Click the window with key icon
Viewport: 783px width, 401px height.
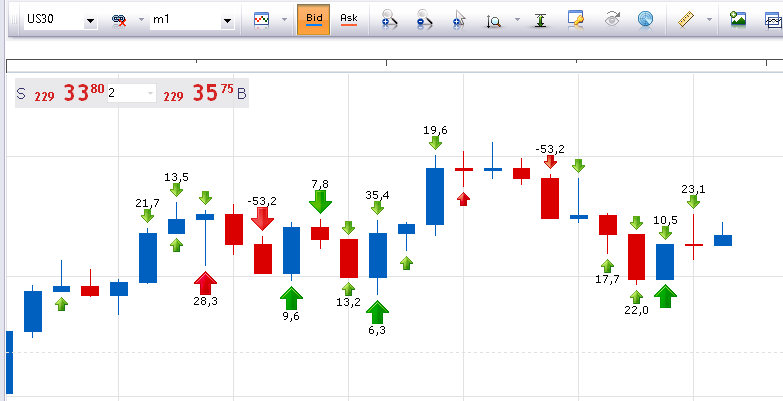tap(576, 19)
